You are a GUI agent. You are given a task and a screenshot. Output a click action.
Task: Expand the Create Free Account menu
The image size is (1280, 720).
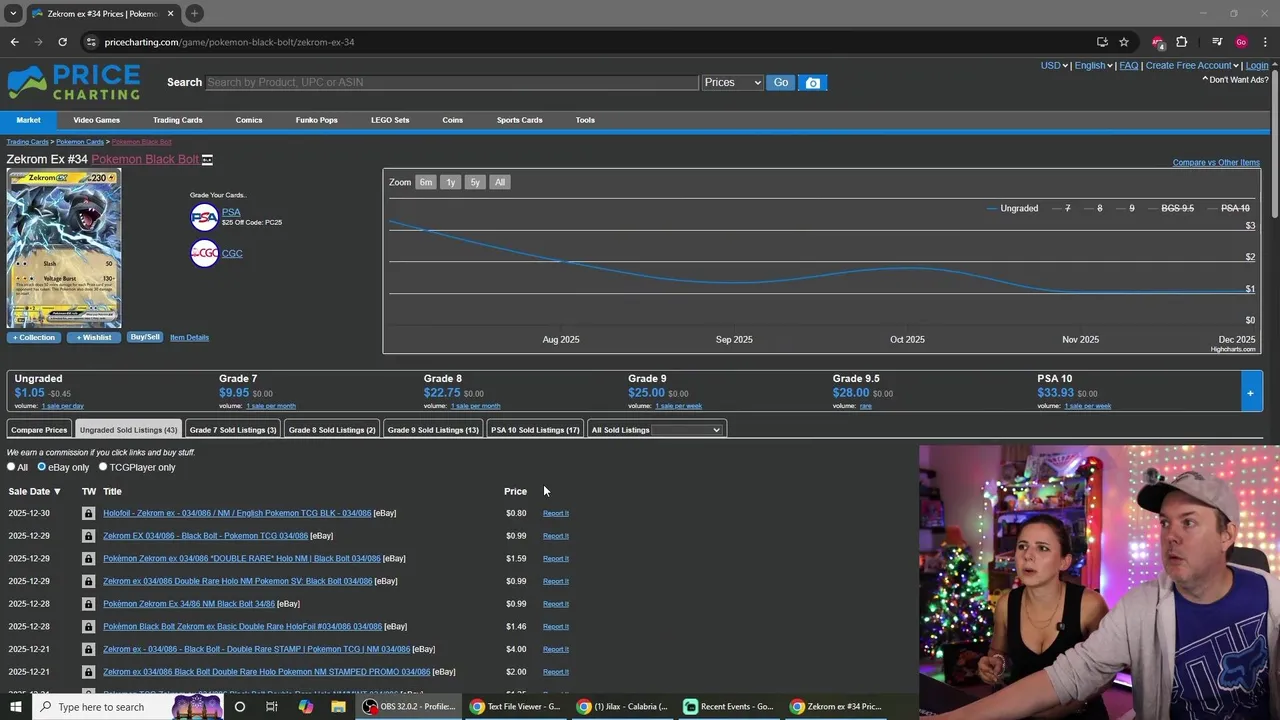1192,66
